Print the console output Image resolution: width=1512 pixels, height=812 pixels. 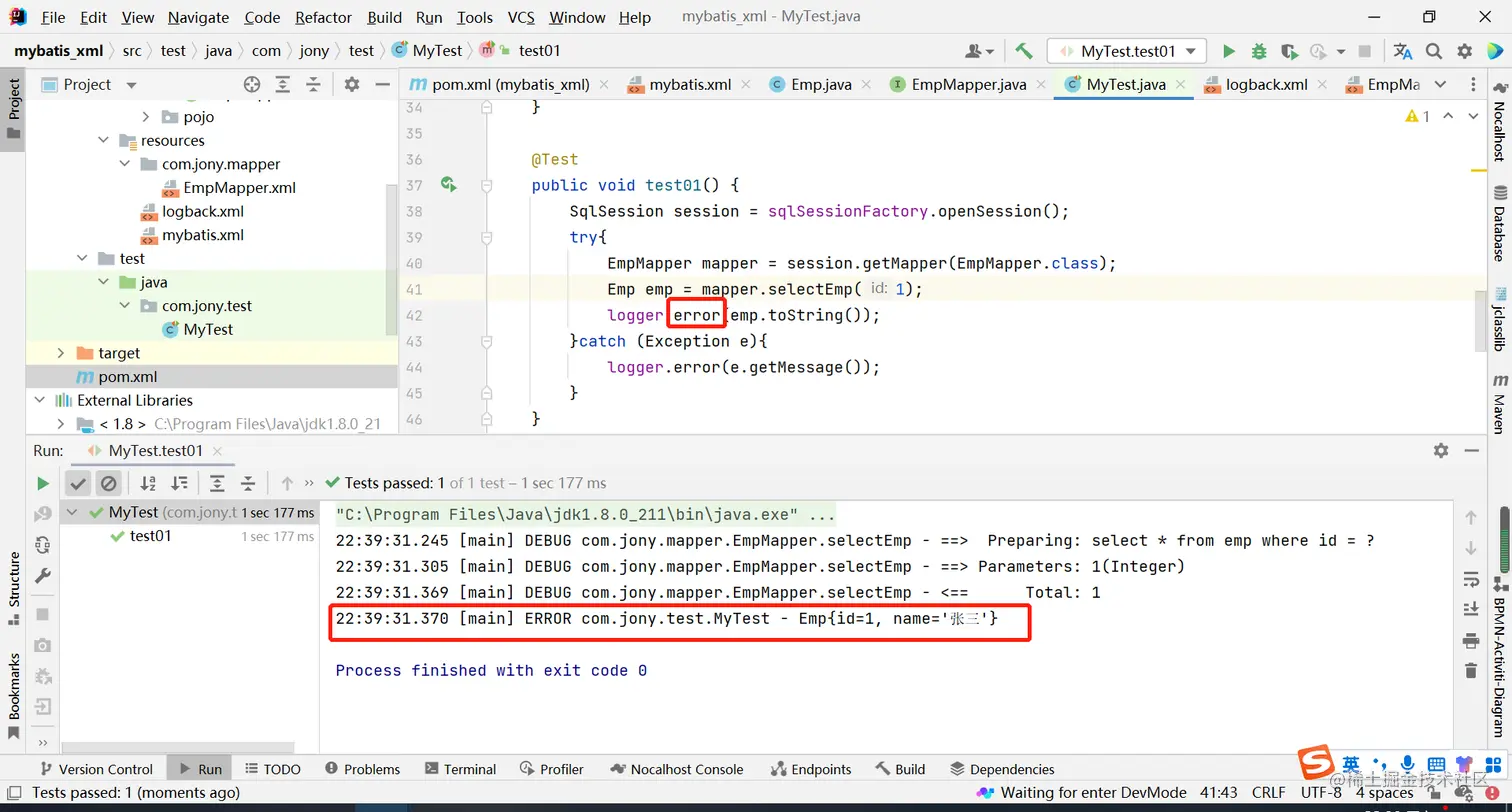(1470, 640)
